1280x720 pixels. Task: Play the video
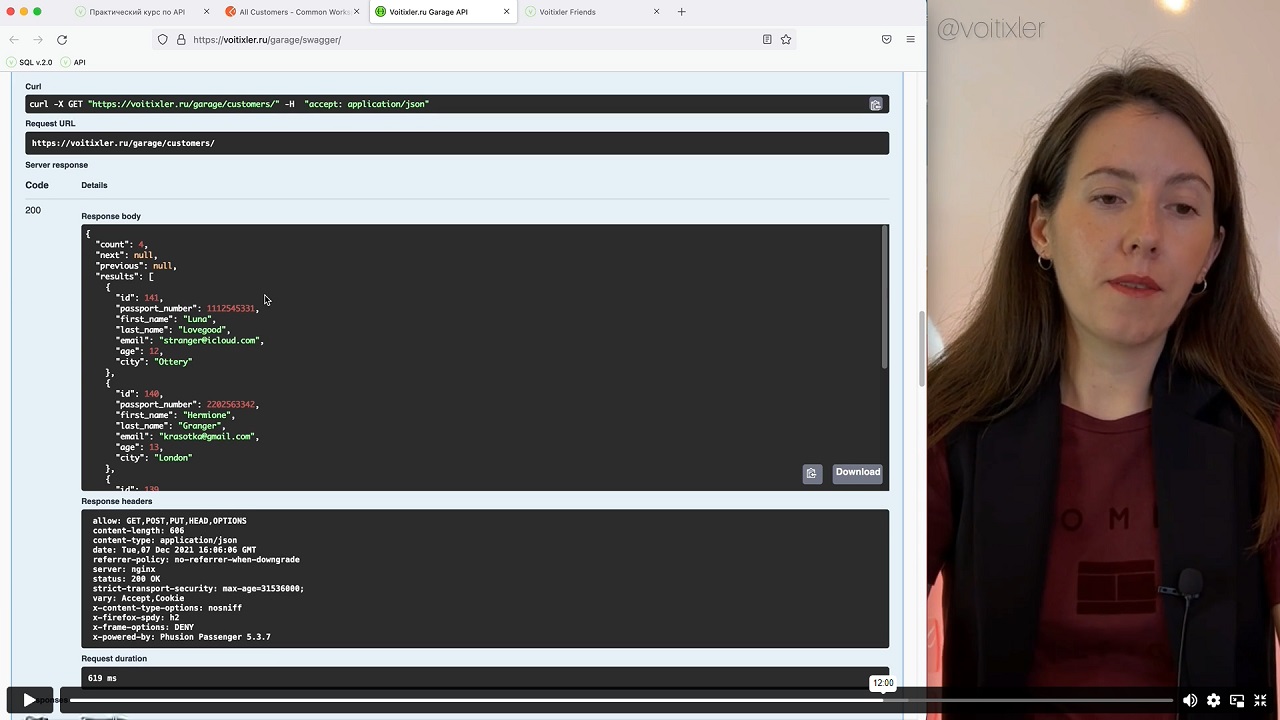coord(29,701)
